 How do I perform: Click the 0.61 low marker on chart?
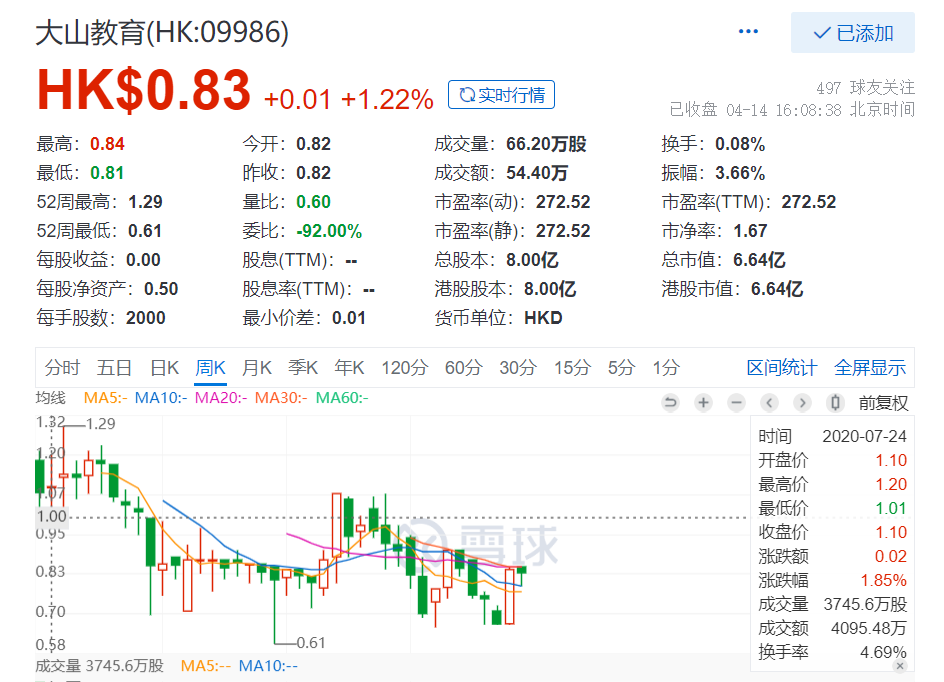coord(311,643)
